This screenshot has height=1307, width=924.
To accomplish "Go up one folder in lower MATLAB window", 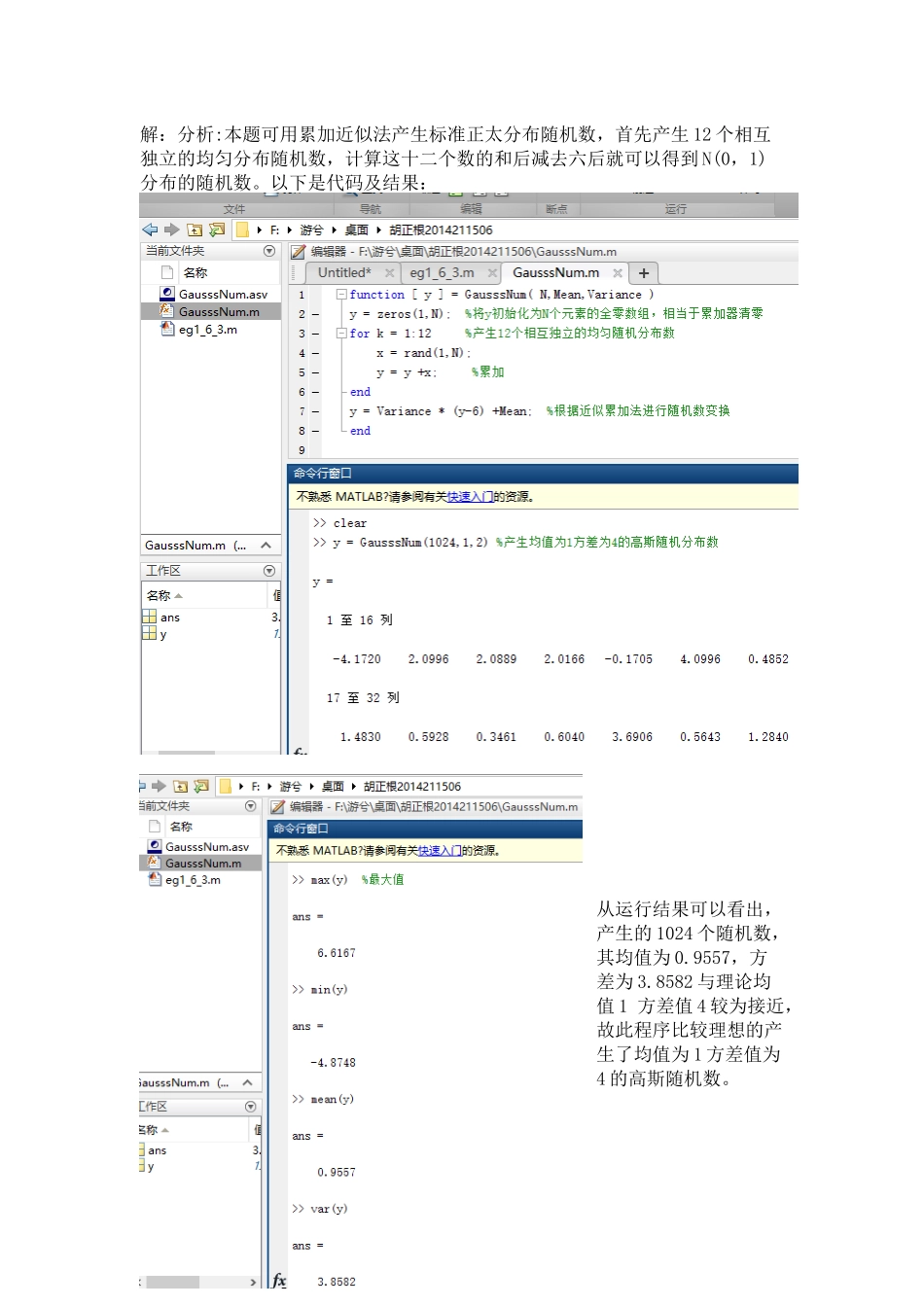I will tap(180, 786).
